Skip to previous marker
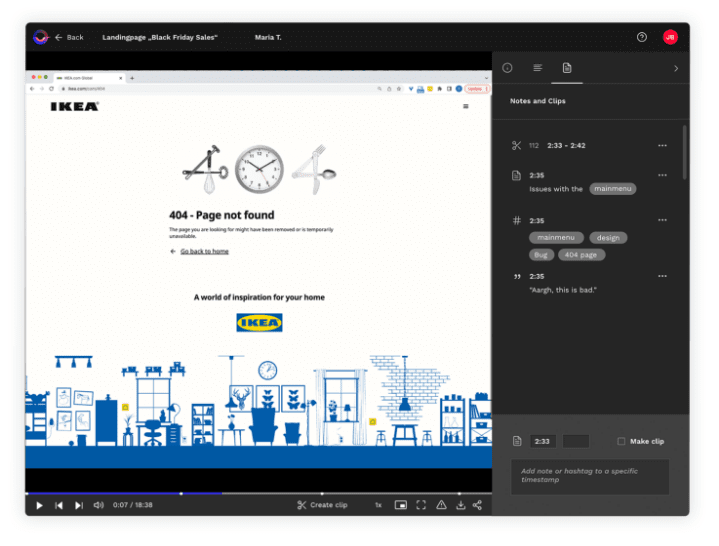Image resolution: width=719 pixels, height=546 pixels. (59, 505)
